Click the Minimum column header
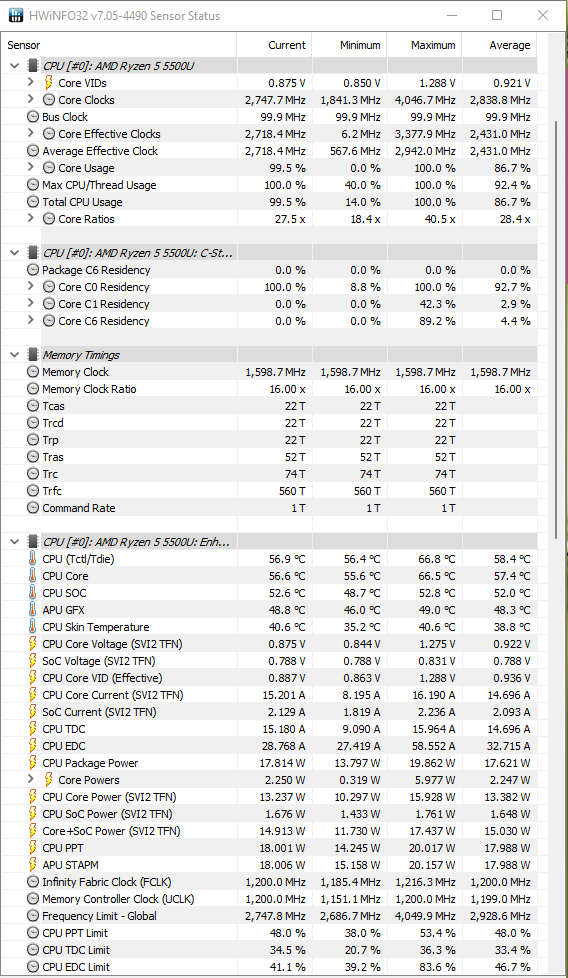 pyautogui.click(x=349, y=45)
